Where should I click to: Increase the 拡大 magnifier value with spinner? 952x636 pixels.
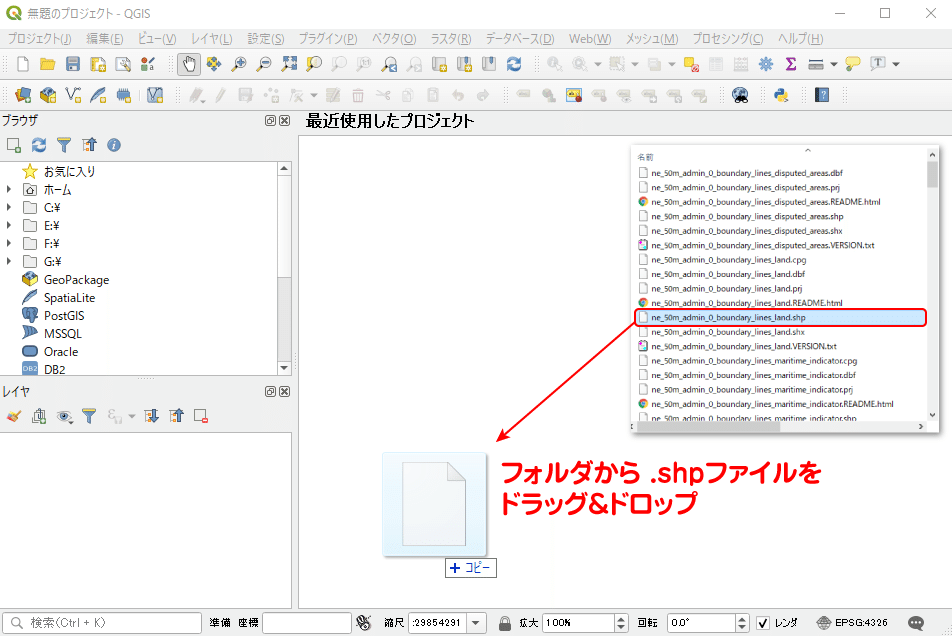(620, 618)
